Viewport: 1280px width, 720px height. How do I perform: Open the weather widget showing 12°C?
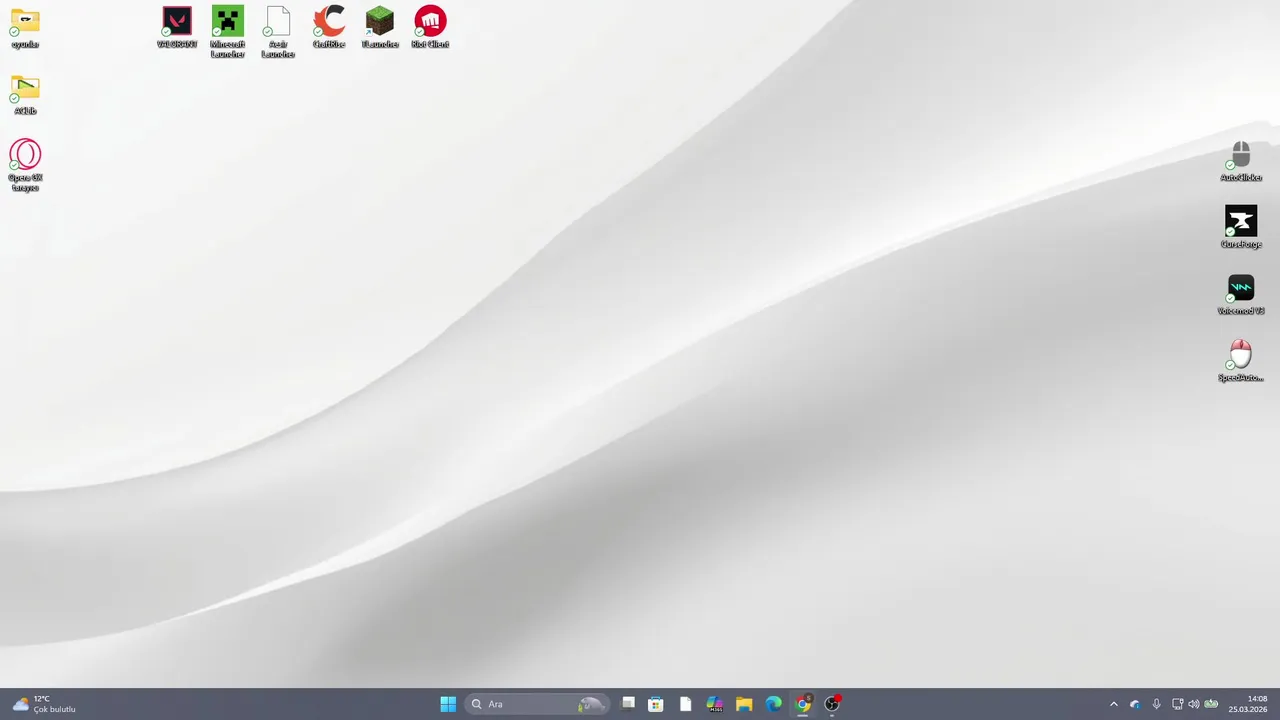click(44, 704)
